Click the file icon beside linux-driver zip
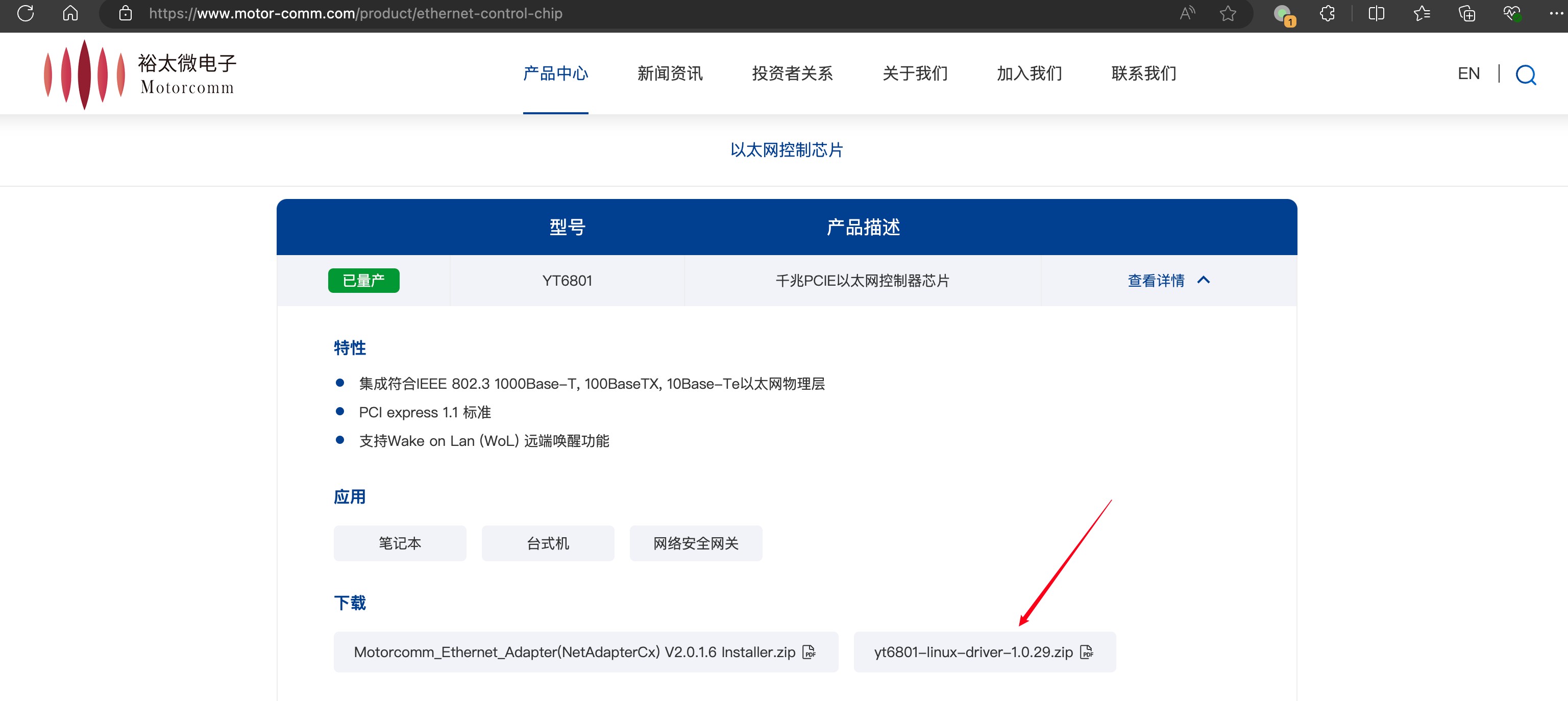This screenshot has width=1568, height=701. [x=1087, y=652]
